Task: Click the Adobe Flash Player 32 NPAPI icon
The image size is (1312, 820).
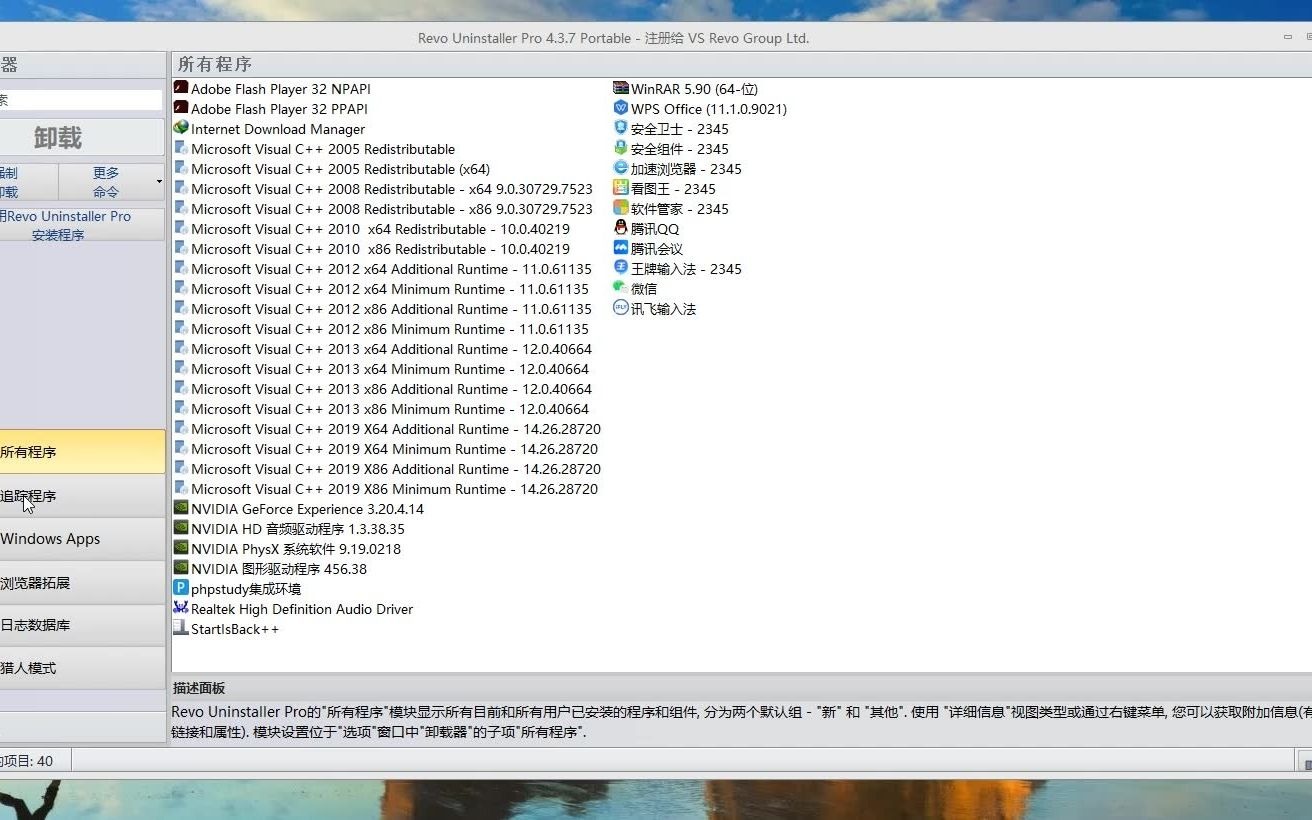Action: click(x=181, y=88)
